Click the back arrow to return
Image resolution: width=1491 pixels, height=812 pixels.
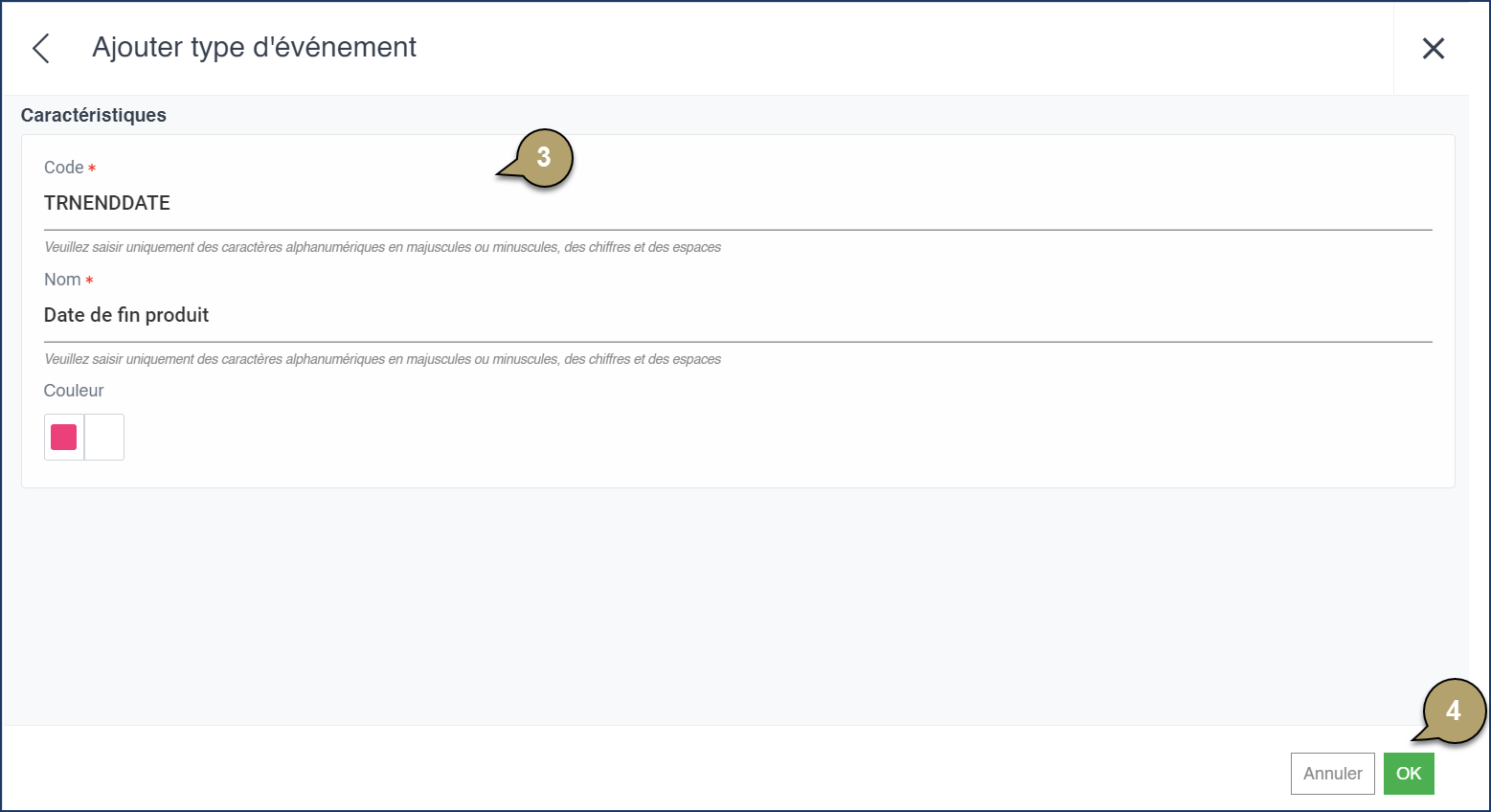39,47
